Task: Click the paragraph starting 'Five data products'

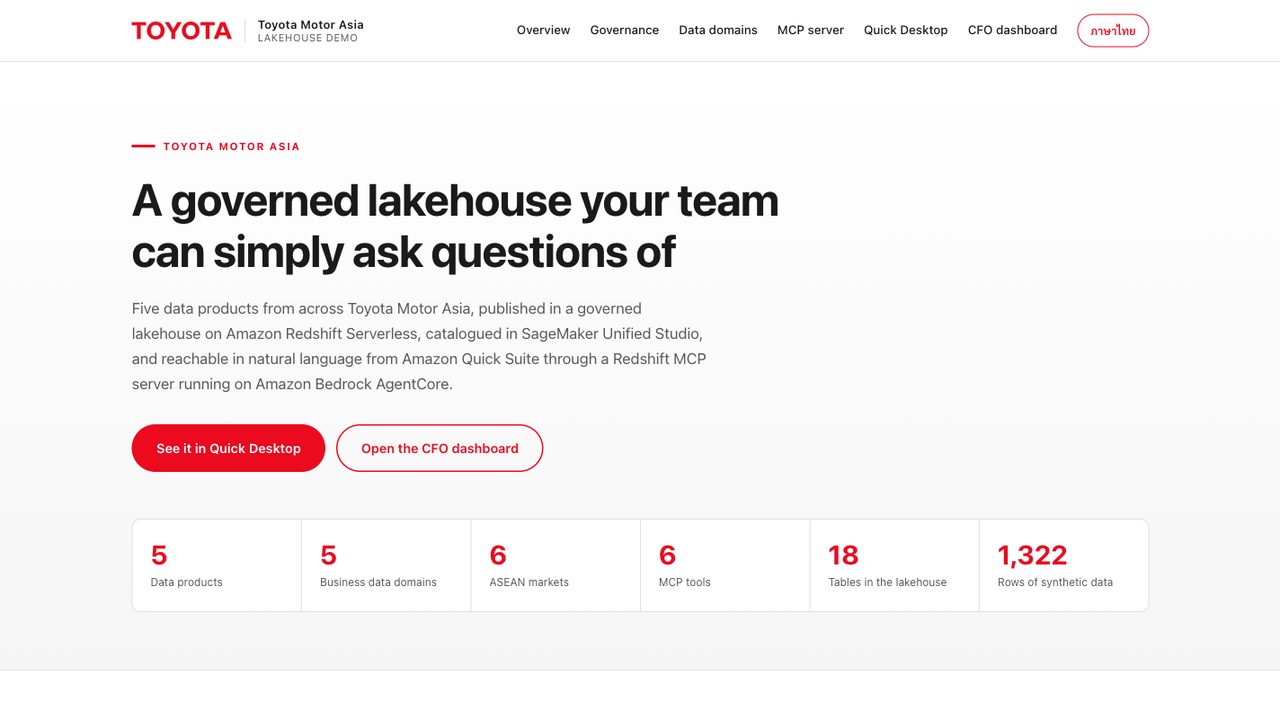Action: click(x=419, y=346)
